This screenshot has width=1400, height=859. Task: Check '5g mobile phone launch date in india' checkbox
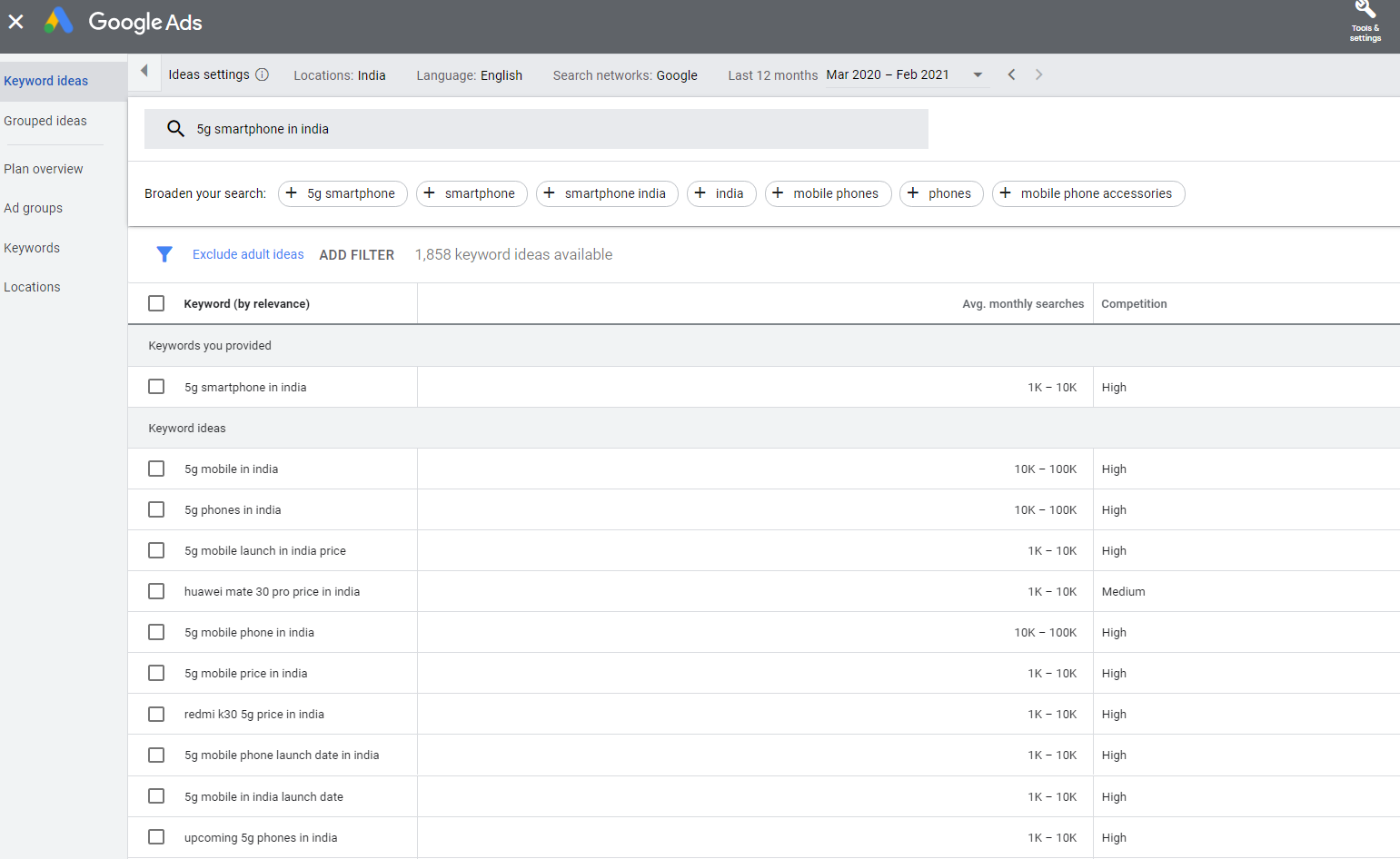pos(156,755)
